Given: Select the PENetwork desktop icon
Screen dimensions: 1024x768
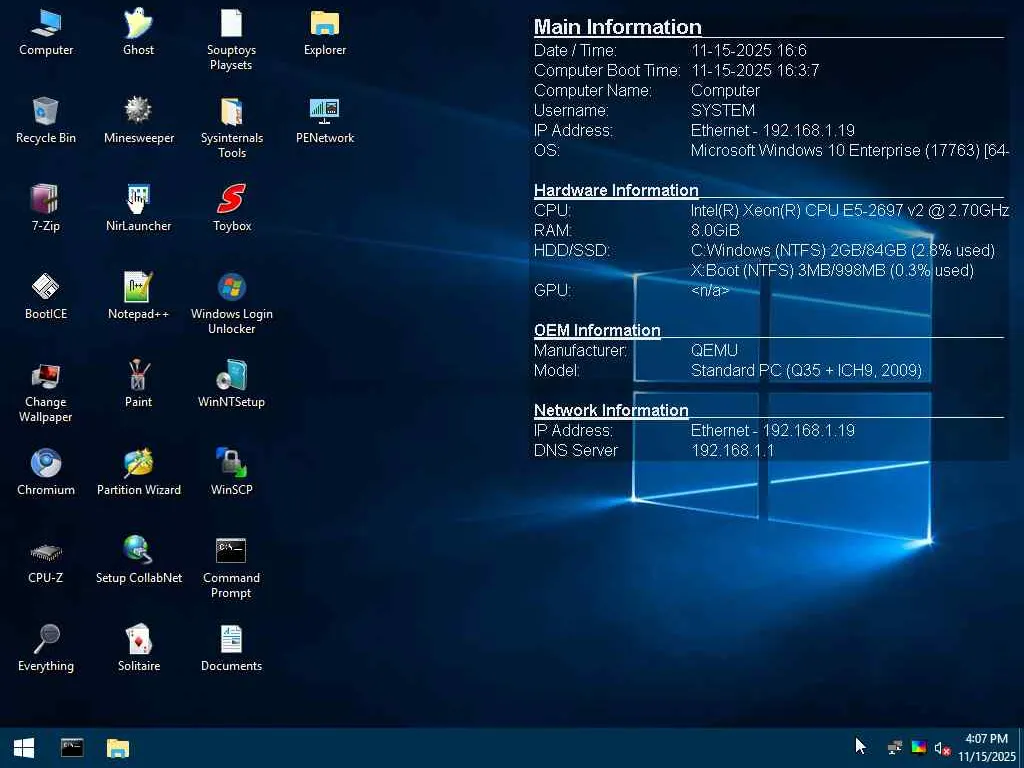Looking at the screenshot, I should point(325,120).
